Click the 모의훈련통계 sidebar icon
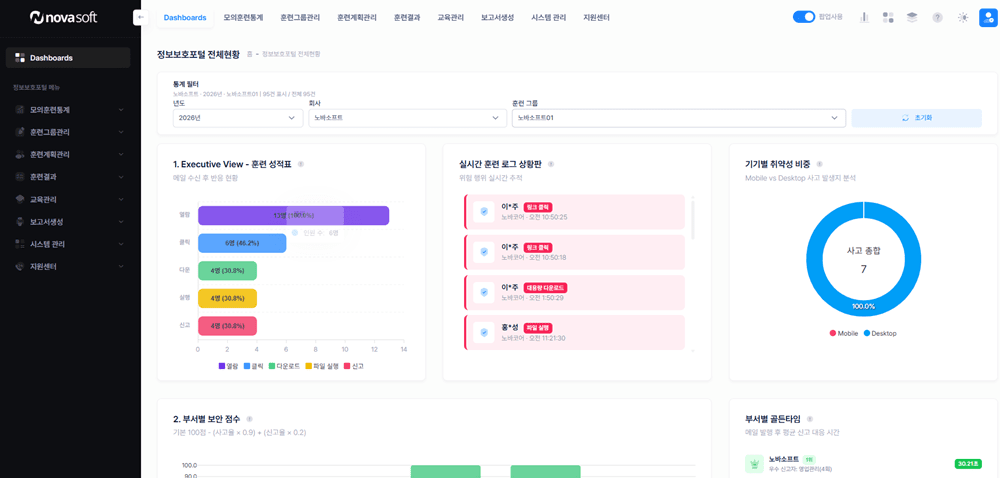 (x=20, y=110)
